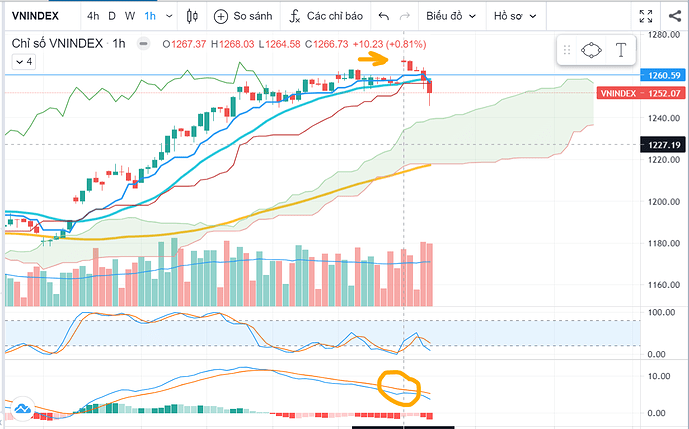The height and width of the screenshot is (429, 689).
Task: Toggle fullscreen chart mode
Action: pyautogui.click(x=645, y=16)
